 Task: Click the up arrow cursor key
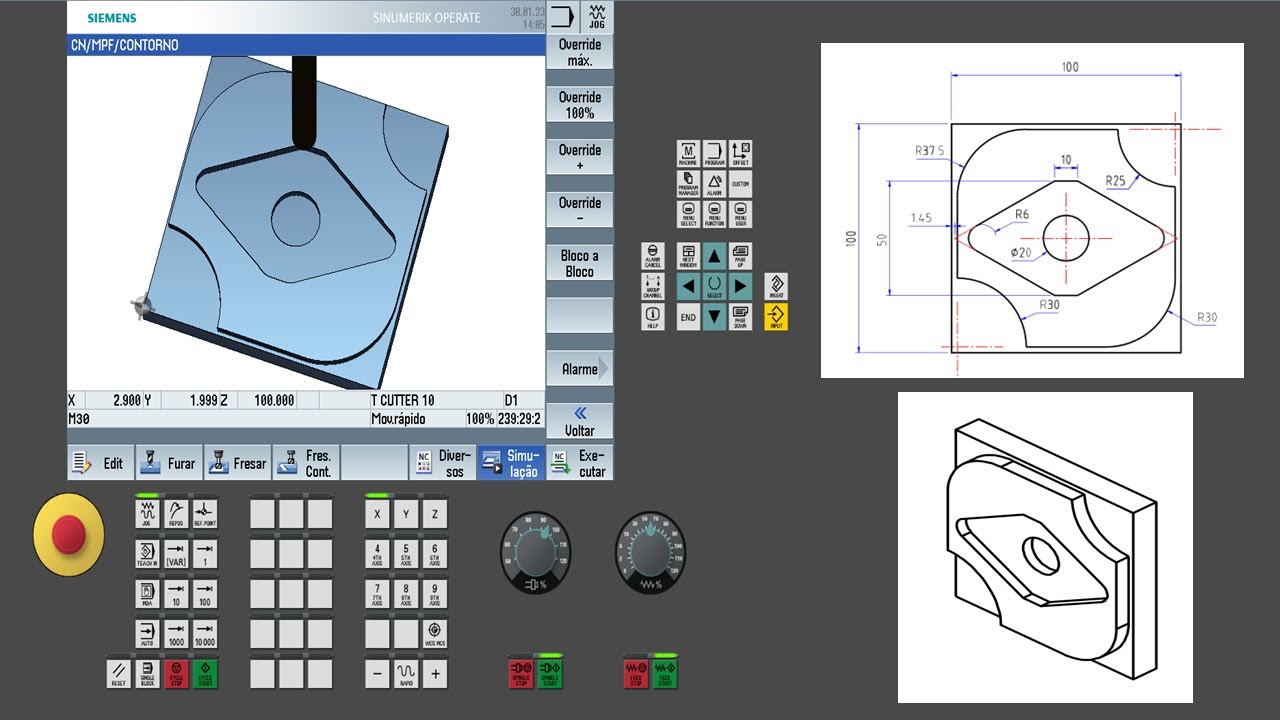714,256
